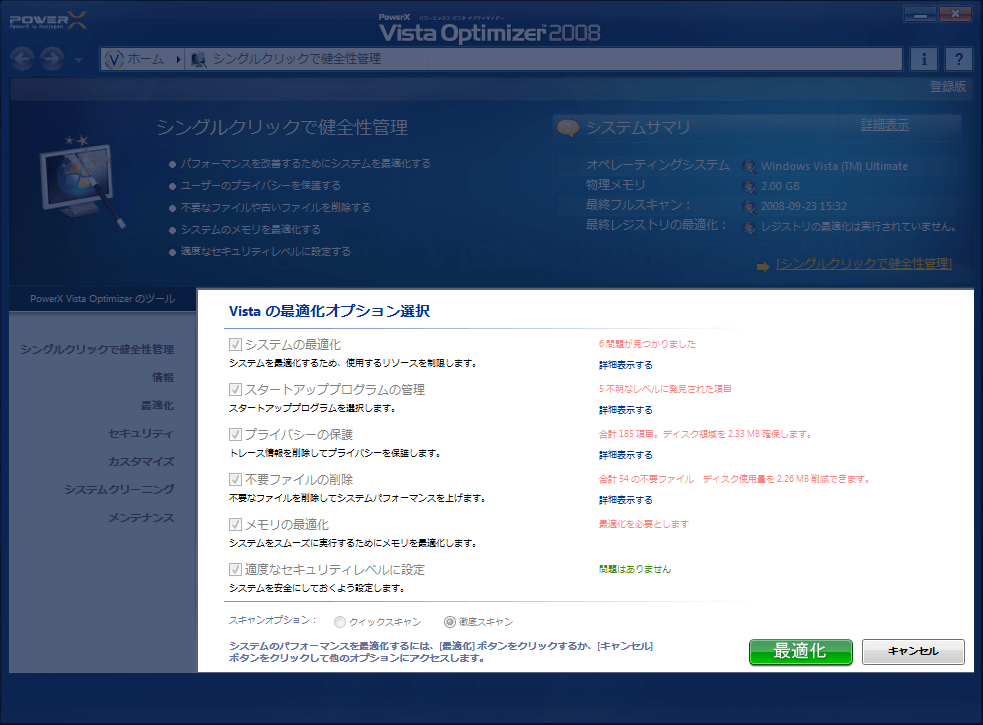This screenshot has height=725, width=983.
Task: Open 詳細表示する for プライバシーの保護
Action: 626,455
